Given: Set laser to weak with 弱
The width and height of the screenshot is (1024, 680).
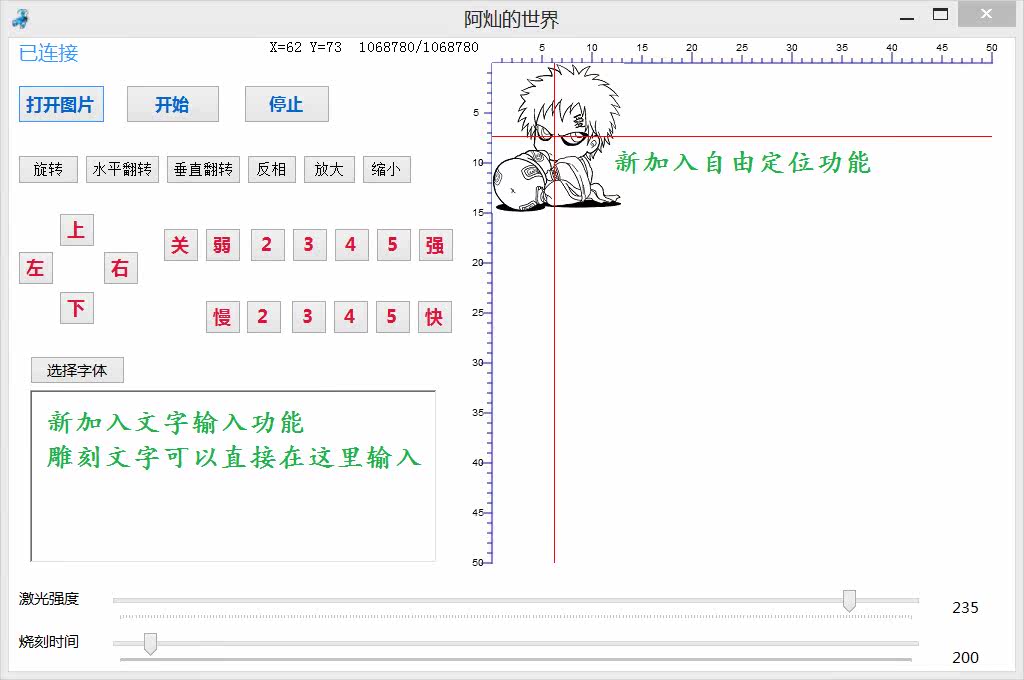Looking at the screenshot, I should (223, 245).
